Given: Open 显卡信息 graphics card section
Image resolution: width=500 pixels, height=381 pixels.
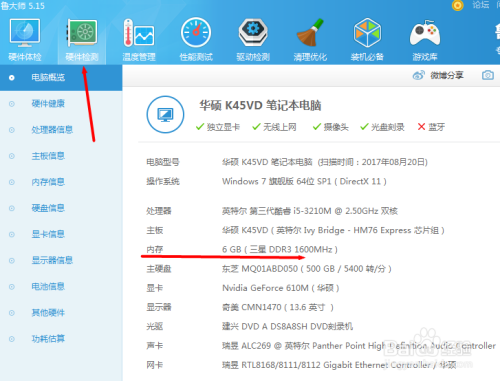Looking at the screenshot, I should click(61, 234).
